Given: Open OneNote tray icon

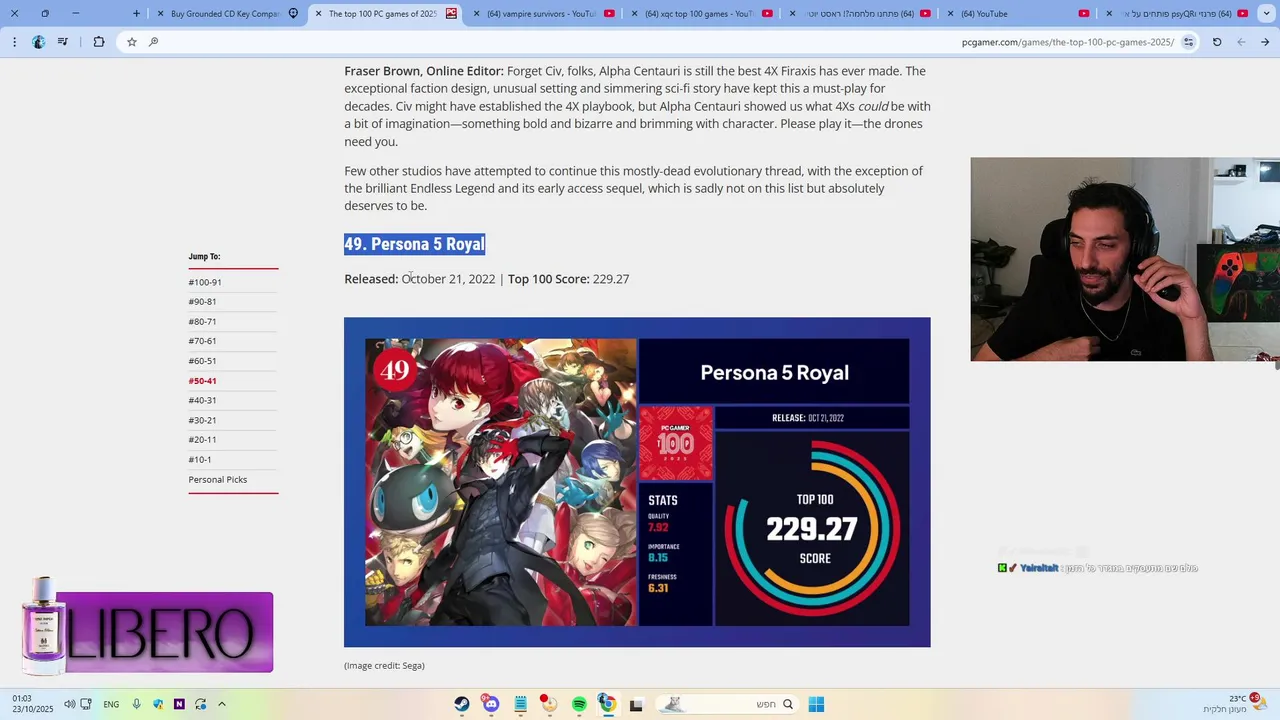Looking at the screenshot, I should 179,704.
